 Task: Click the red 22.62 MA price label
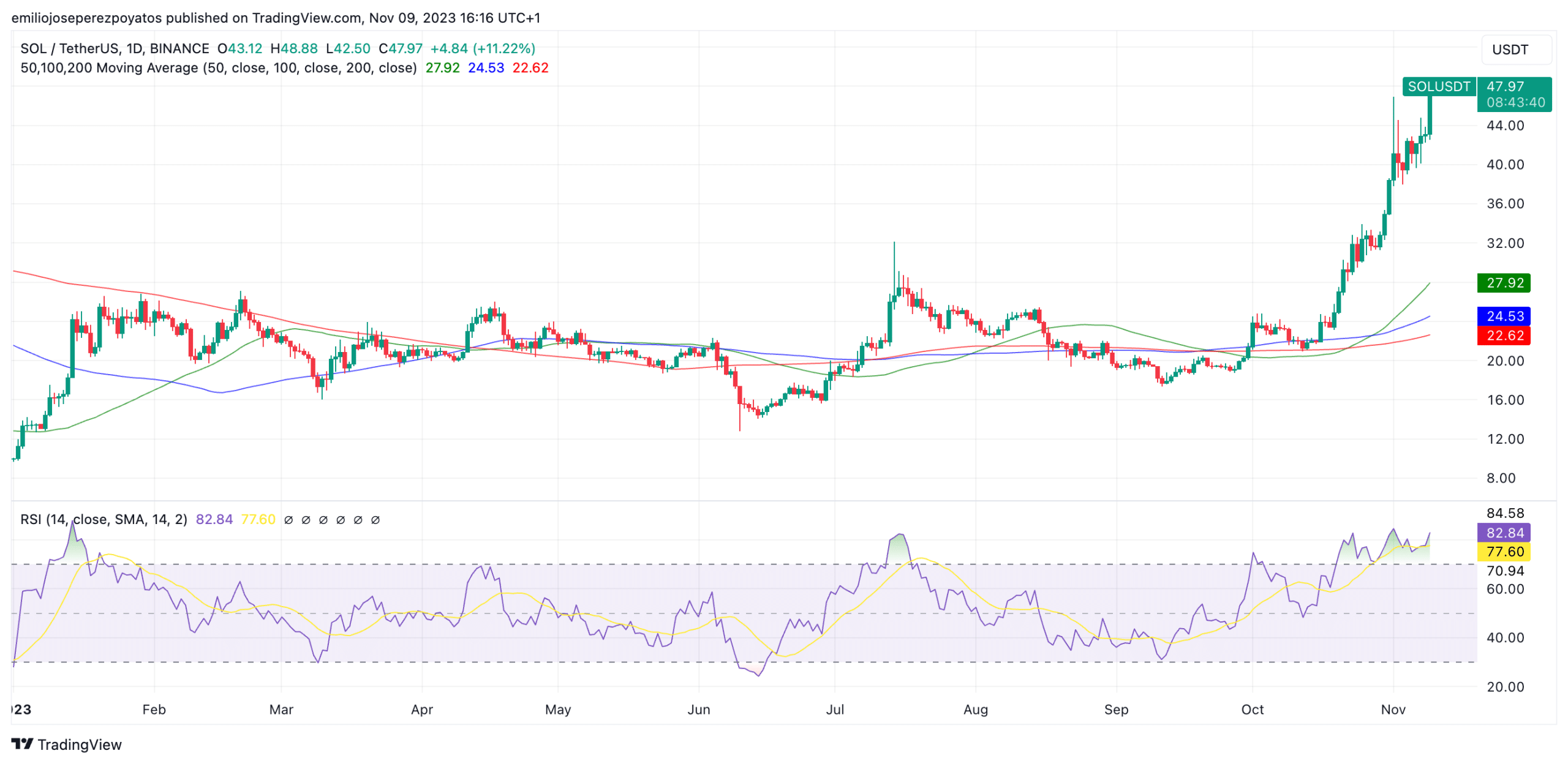tap(1504, 336)
